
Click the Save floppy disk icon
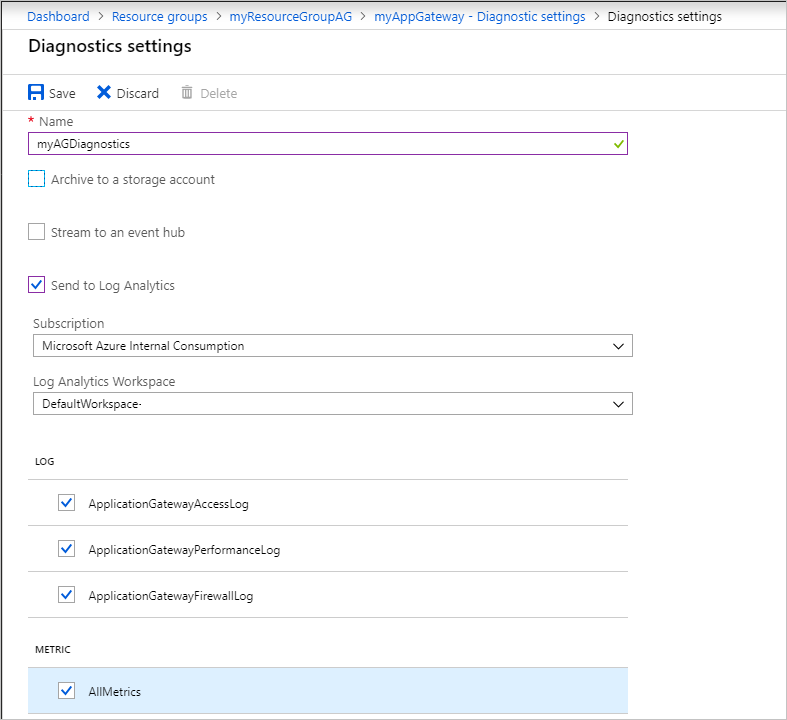point(36,93)
